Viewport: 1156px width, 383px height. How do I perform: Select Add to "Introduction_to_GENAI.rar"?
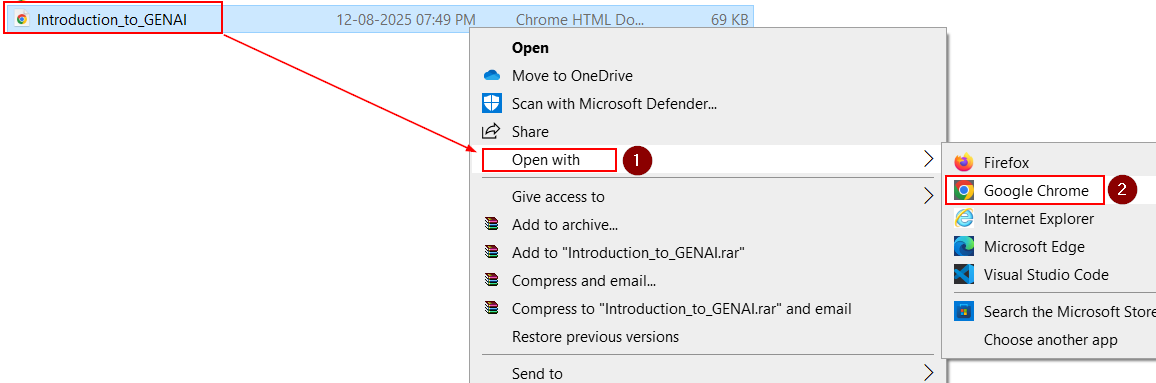click(628, 253)
